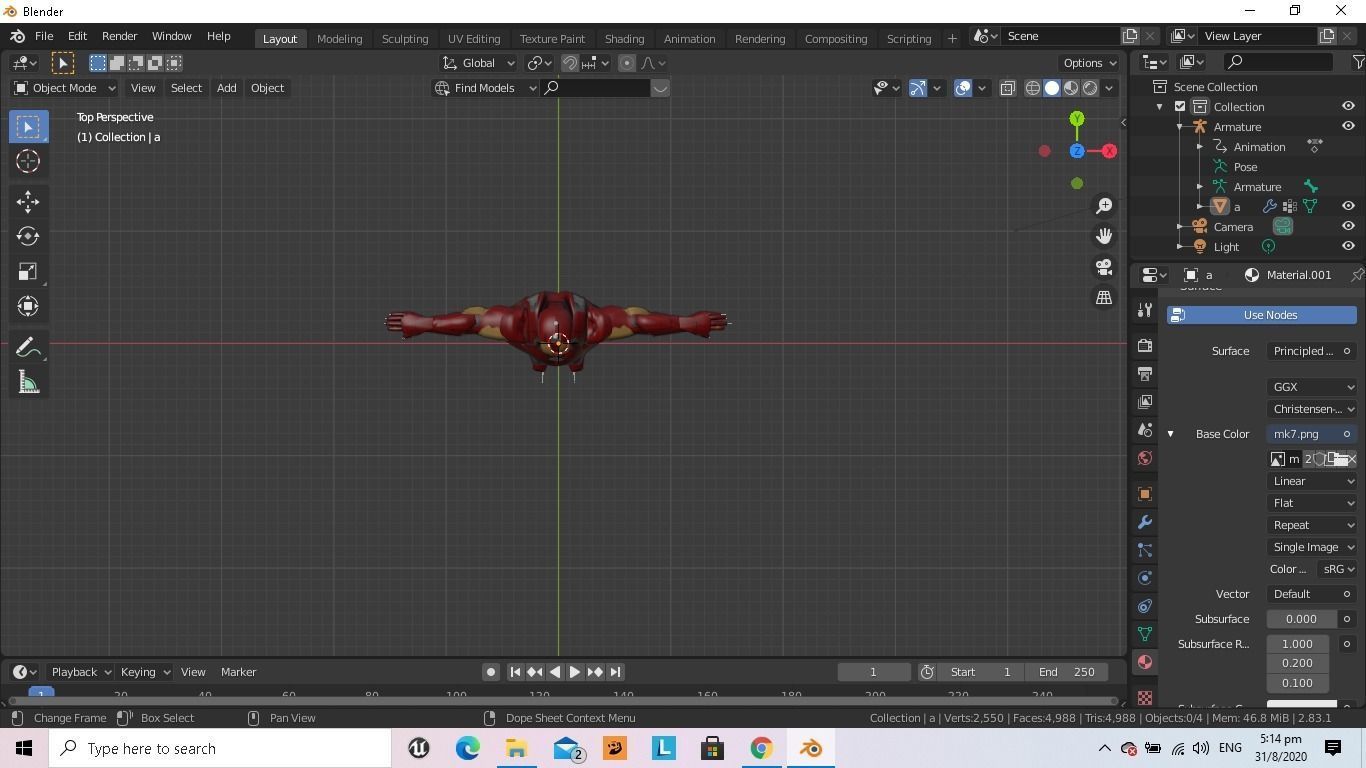Open the World properties tab
The height and width of the screenshot is (768, 1366).
pos(1145,458)
